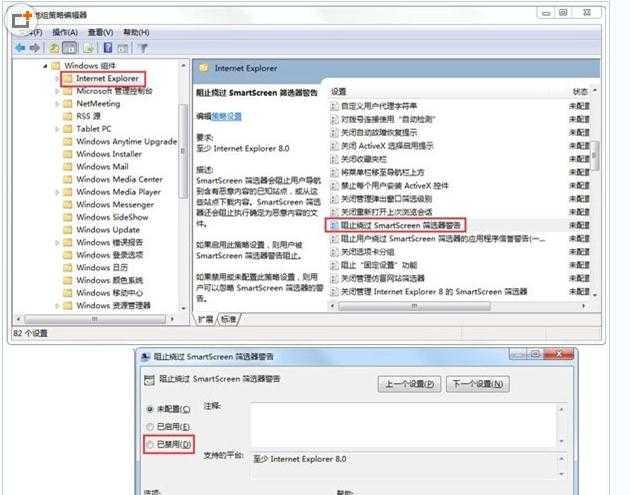Image resolution: width=630 pixels, height=495 pixels.
Task: Switch to the 标准 tab
Action: click(x=229, y=319)
